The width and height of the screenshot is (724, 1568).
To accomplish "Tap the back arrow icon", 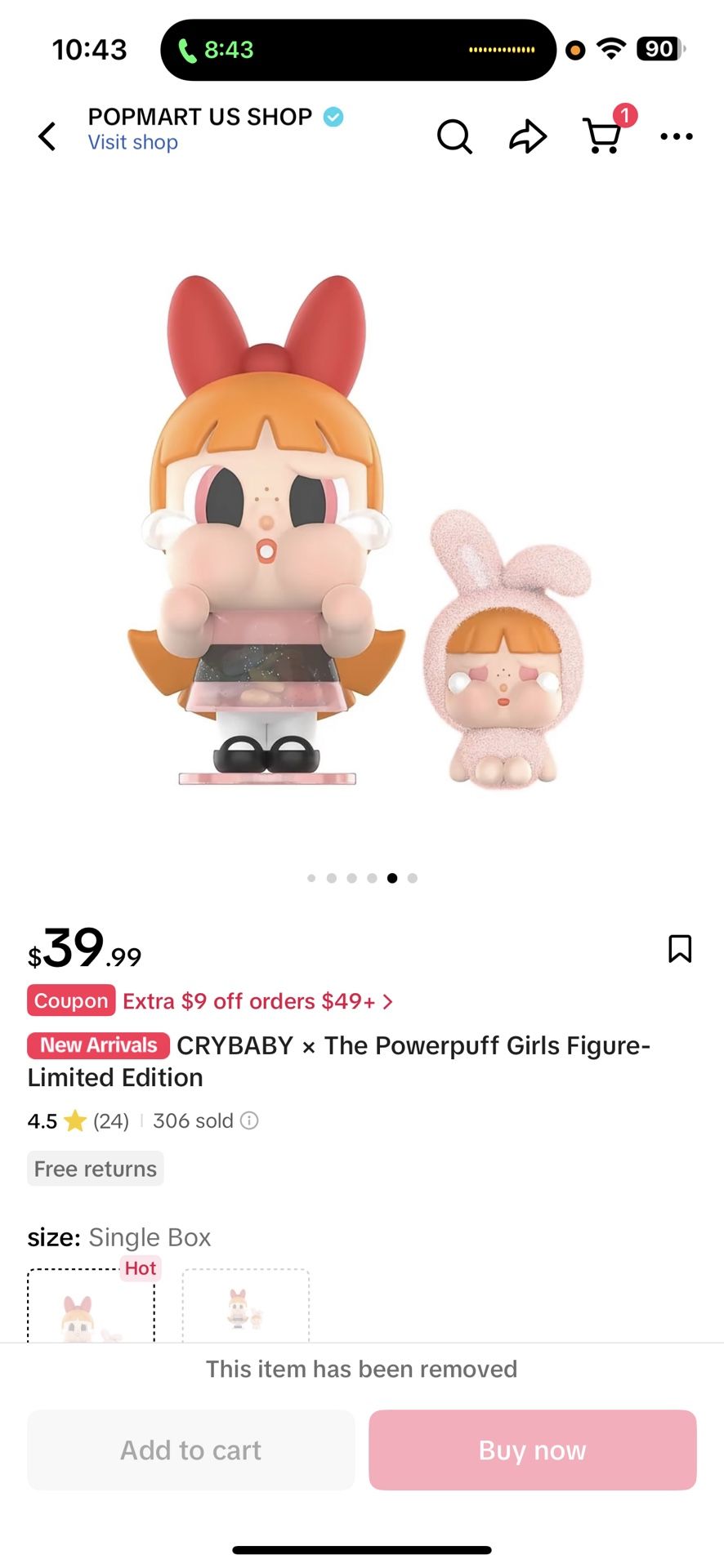I will [x=47, y=136].
